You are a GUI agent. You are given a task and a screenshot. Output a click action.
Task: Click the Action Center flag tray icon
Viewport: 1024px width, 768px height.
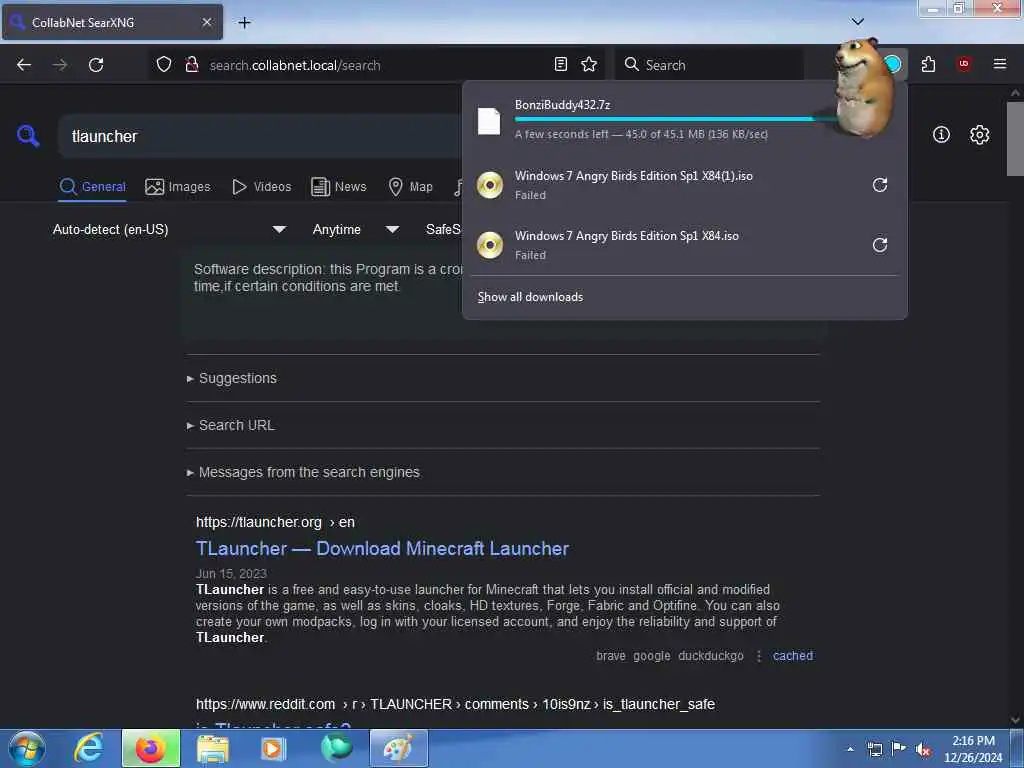pos(899,749)
